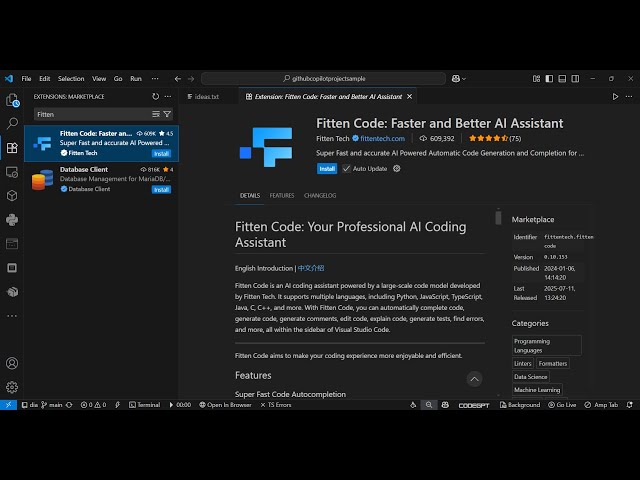The width and height of the screenshot is (640, 480).
Task: Open notifications bell in status bar
Action: click(x=630, y=405)
